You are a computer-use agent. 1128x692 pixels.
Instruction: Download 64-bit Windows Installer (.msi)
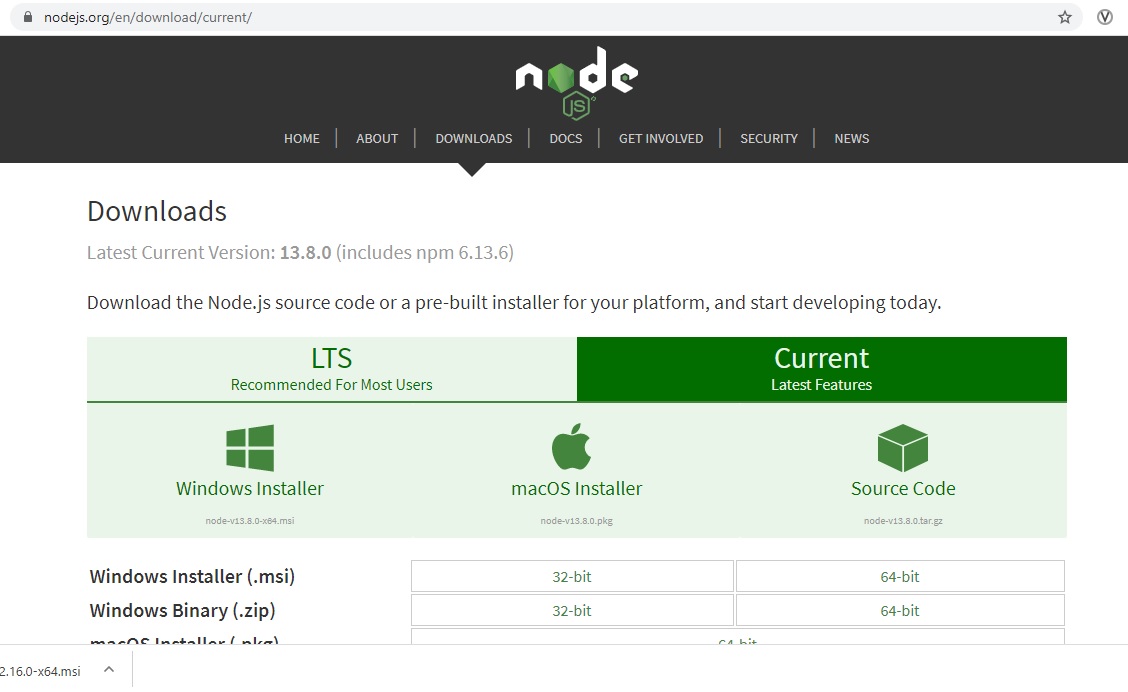pos(900,576)
